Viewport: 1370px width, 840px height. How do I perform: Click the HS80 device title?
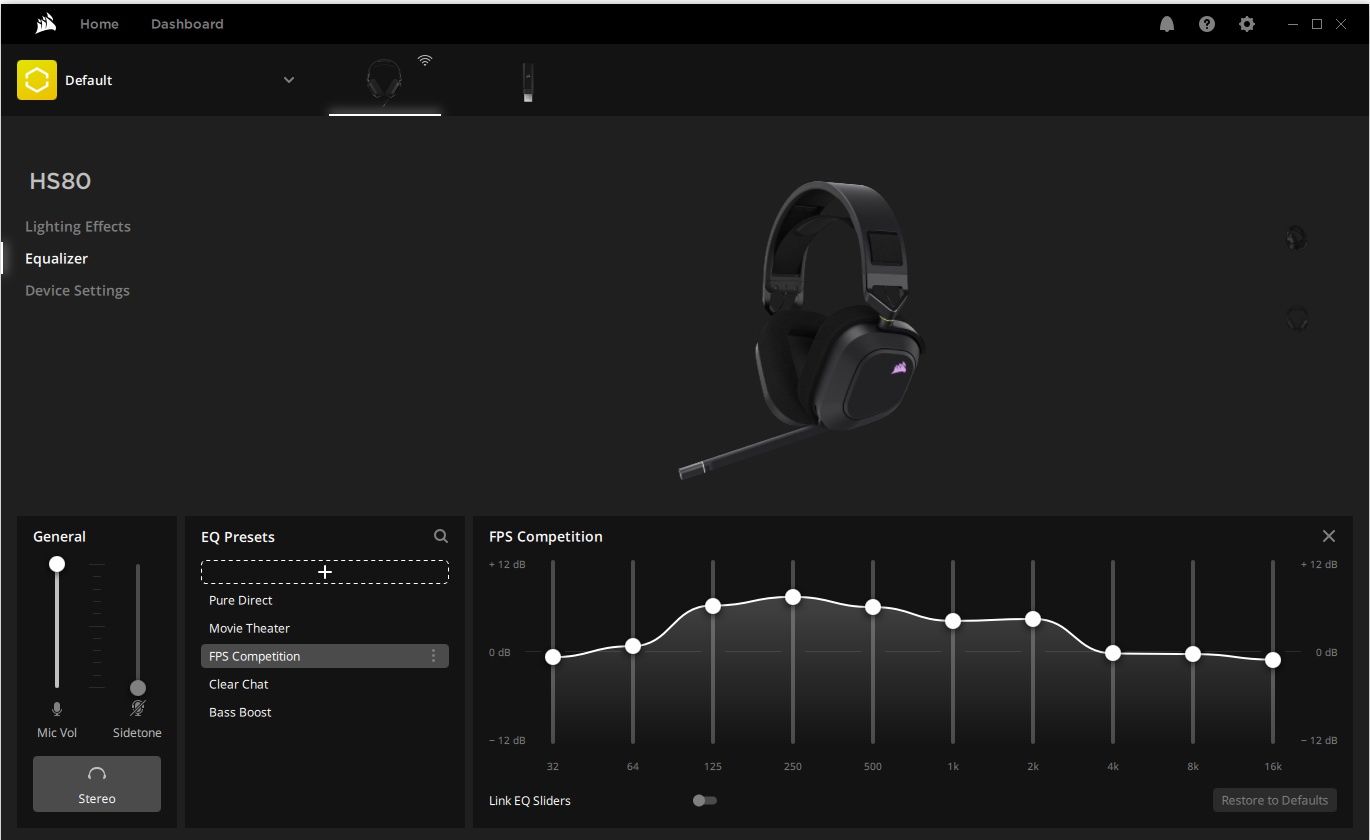click(60, 181)
